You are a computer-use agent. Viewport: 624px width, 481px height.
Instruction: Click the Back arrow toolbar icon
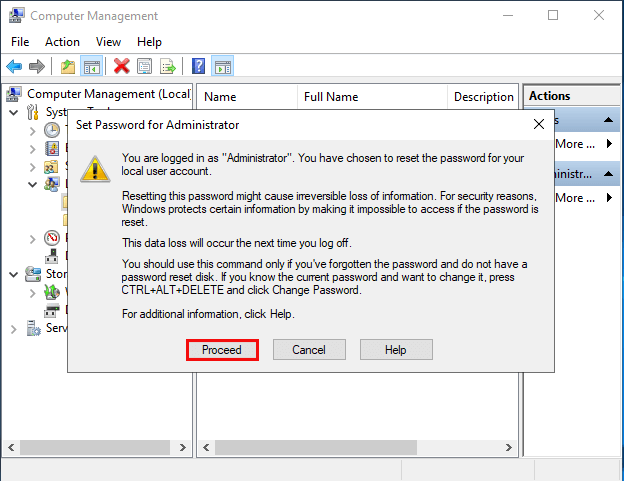[x=14, y=66]
